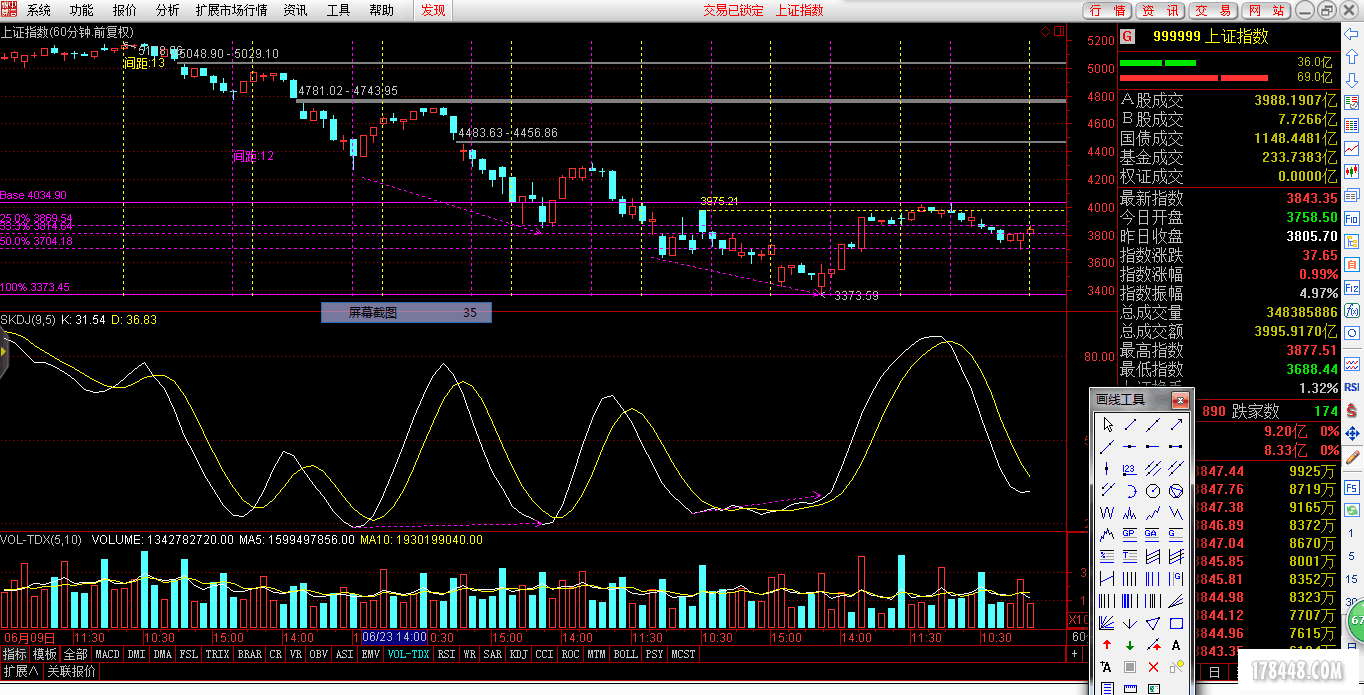Switch to TRIX indicator tab
The image size is (1364, 695).
pos(217,654)
